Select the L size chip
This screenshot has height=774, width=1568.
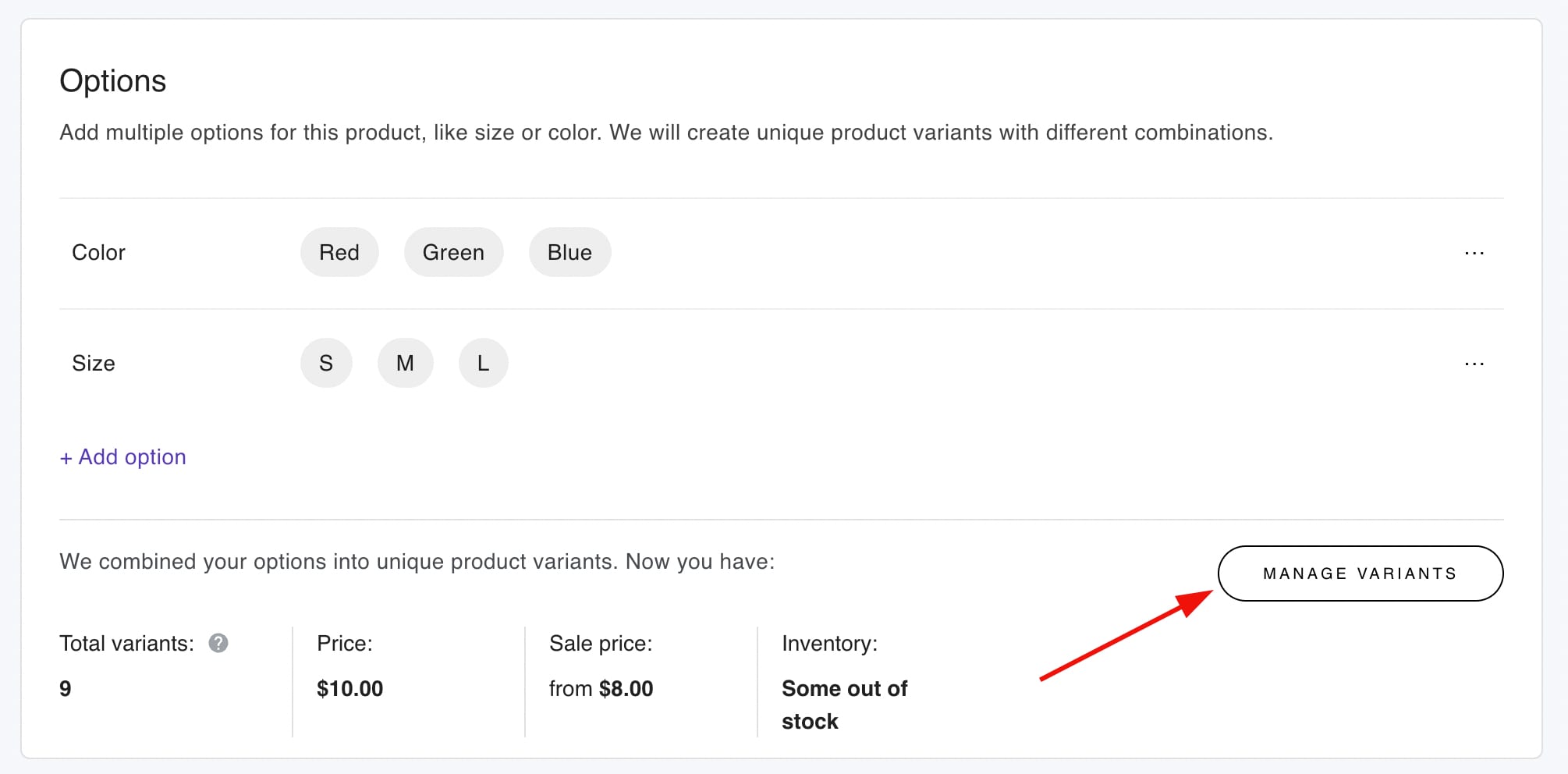(x=483, y=363)
